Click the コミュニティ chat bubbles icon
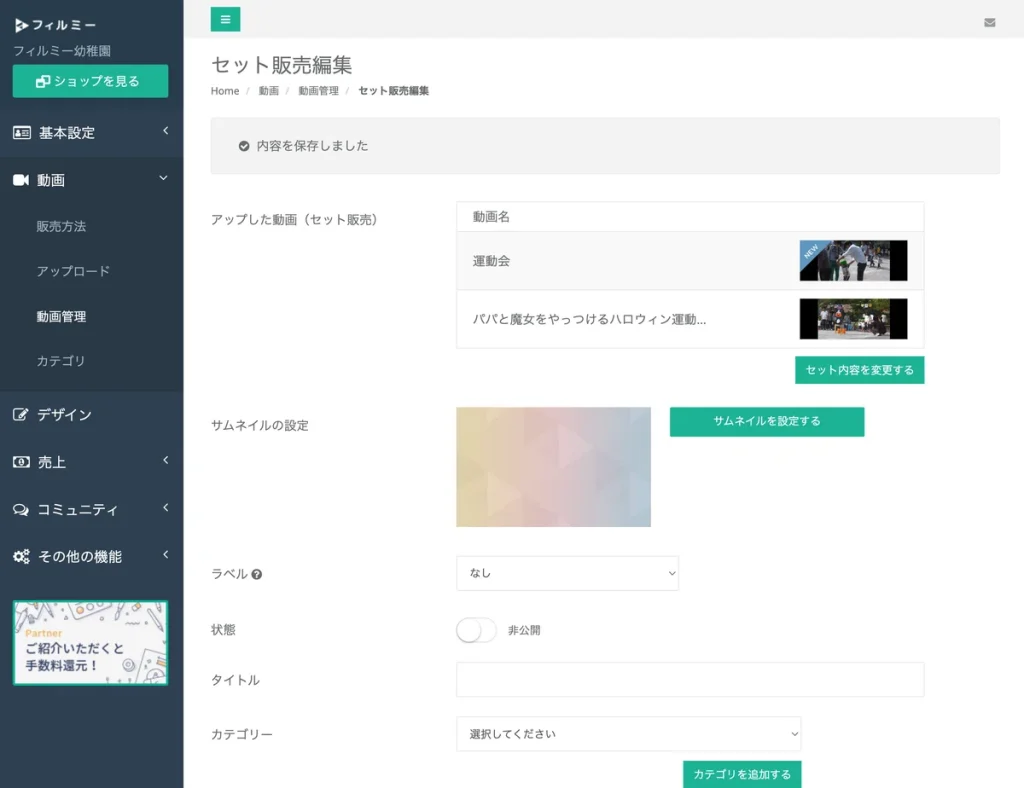 click(x=21, y=509)
